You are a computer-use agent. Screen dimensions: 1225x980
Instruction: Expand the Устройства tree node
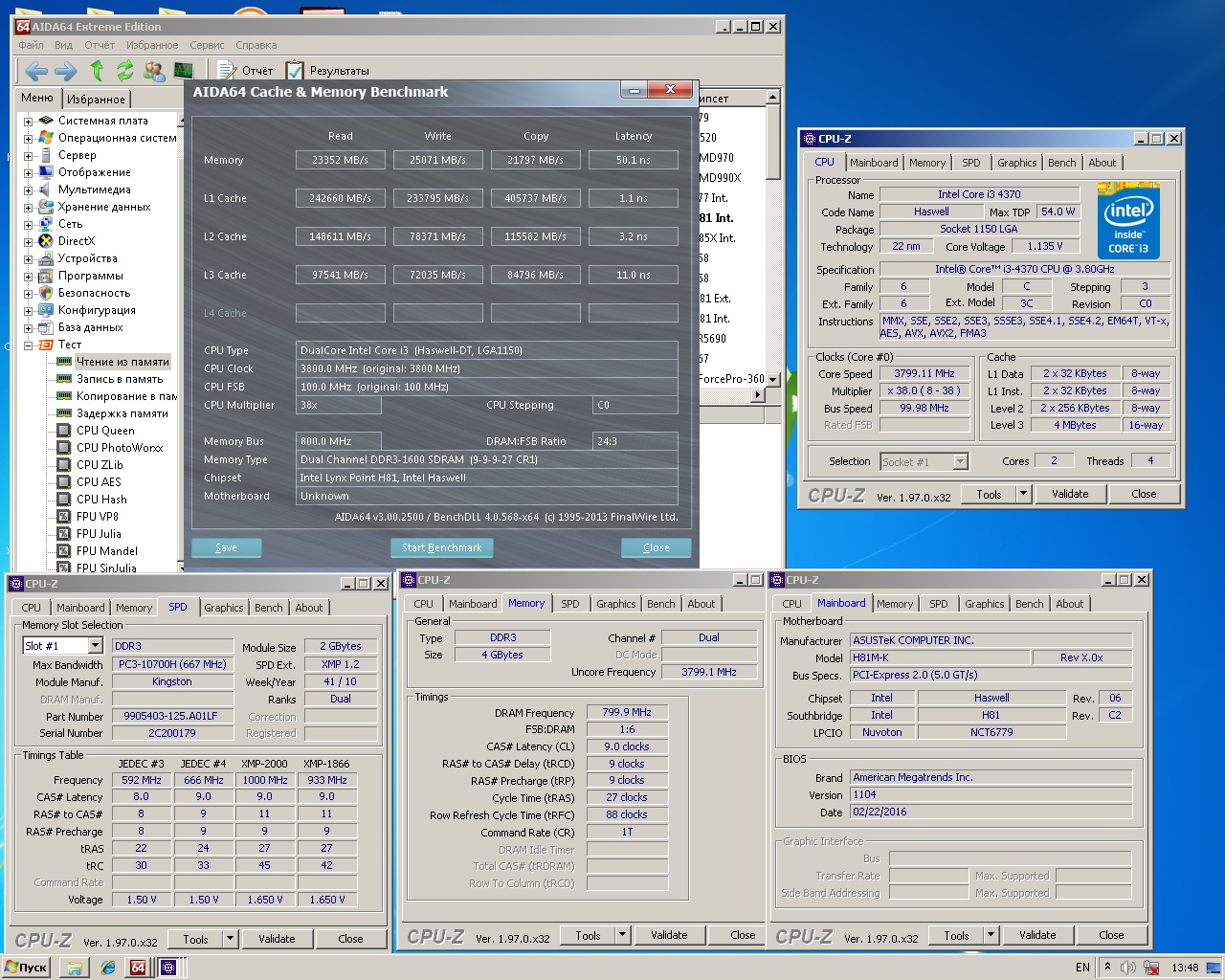[29, 259]
